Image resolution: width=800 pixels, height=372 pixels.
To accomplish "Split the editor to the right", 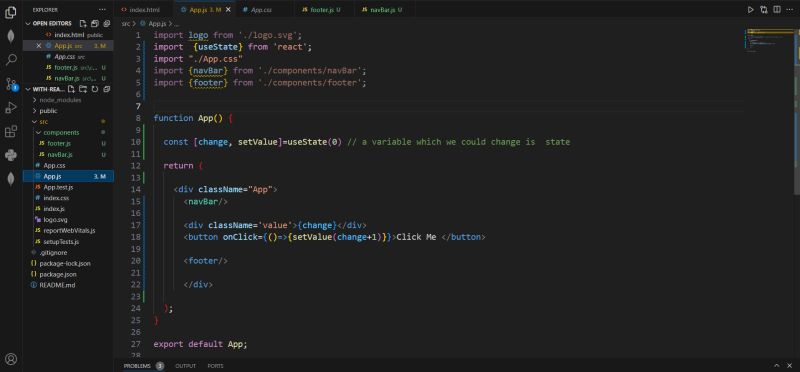I will point(777,10).
